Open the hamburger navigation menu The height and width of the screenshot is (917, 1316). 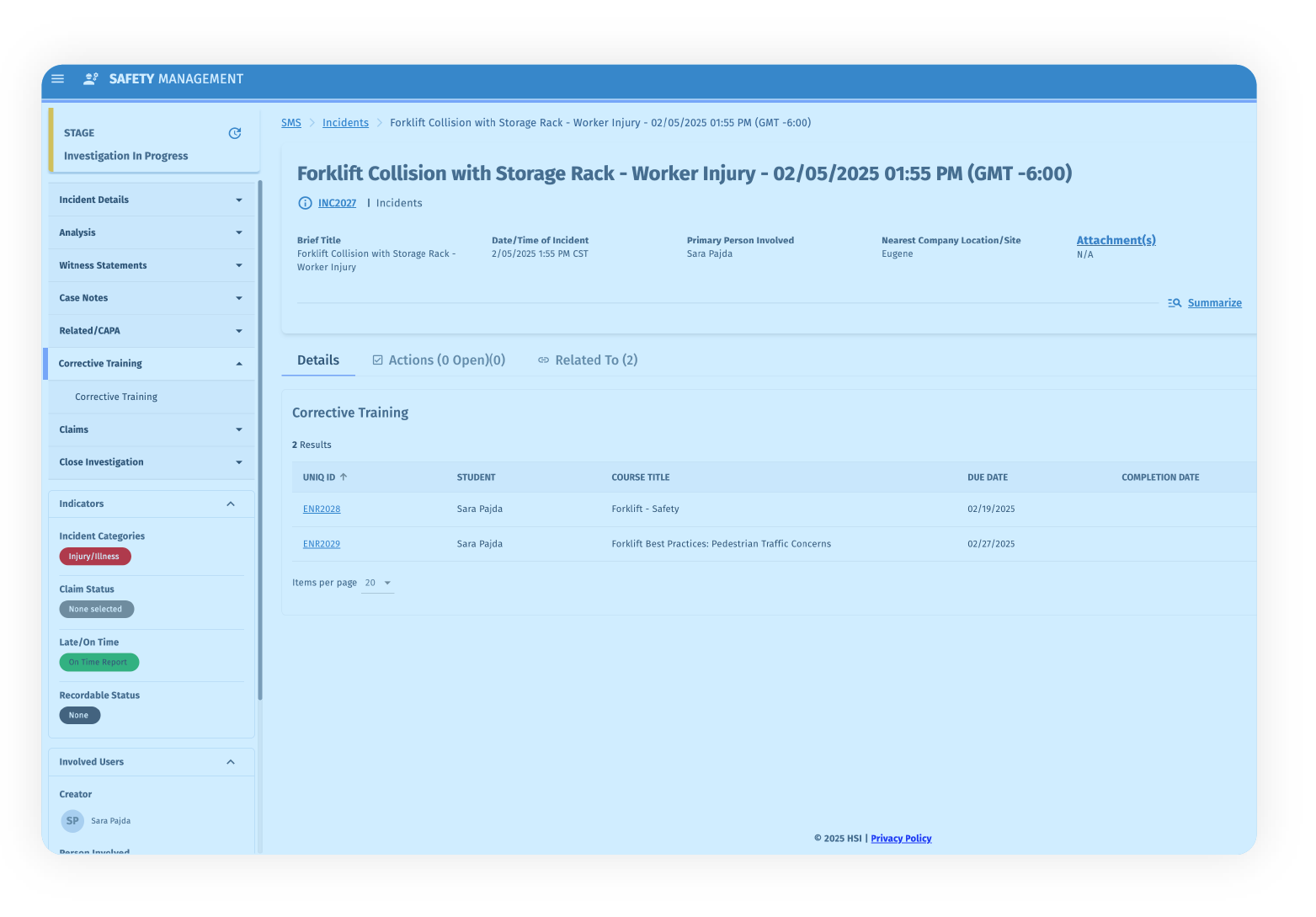click(x=58, y=79)
